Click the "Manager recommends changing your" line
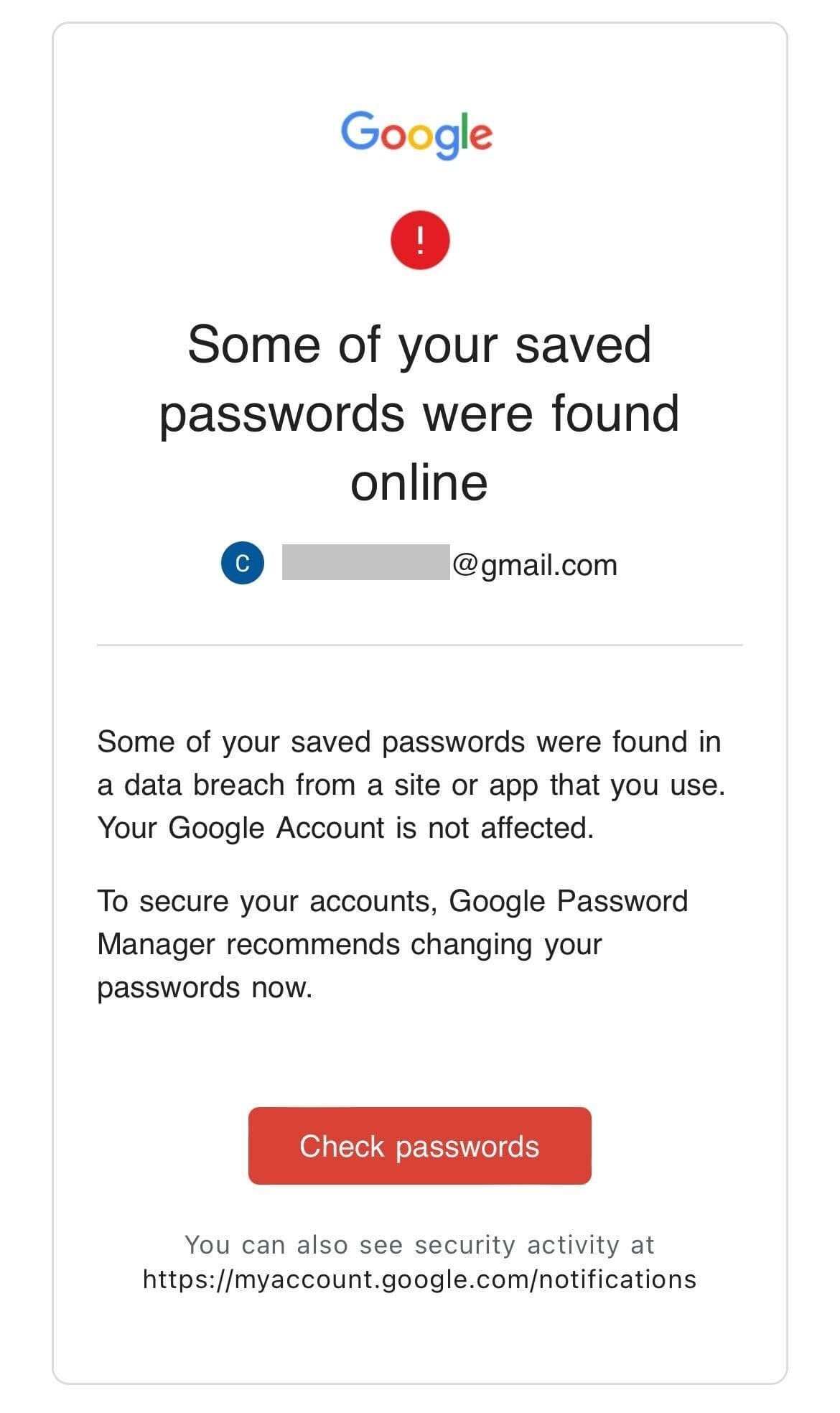This screenshot has height=1413, width=840. tap(349, 944)
